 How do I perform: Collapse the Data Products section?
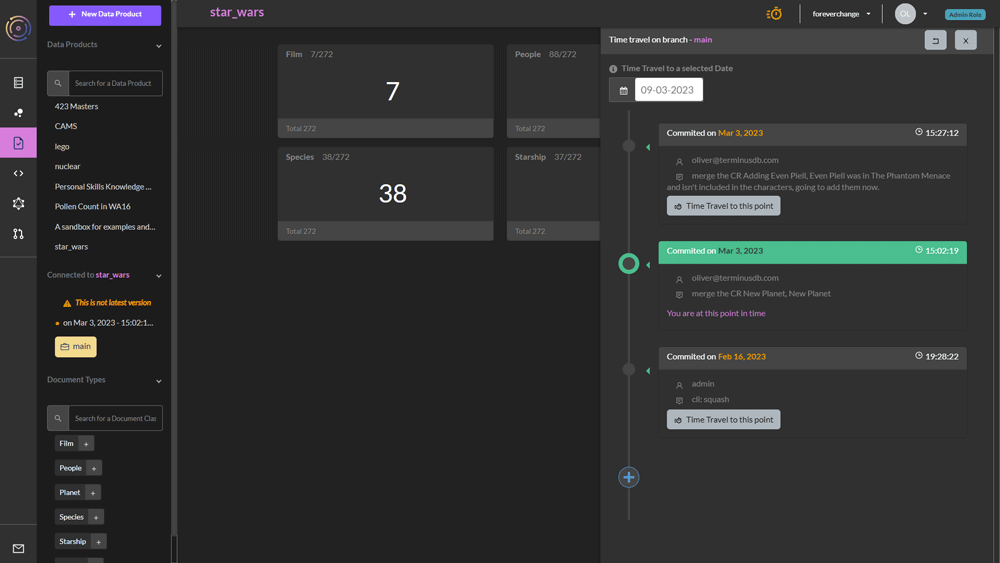(x=159, y=45)
